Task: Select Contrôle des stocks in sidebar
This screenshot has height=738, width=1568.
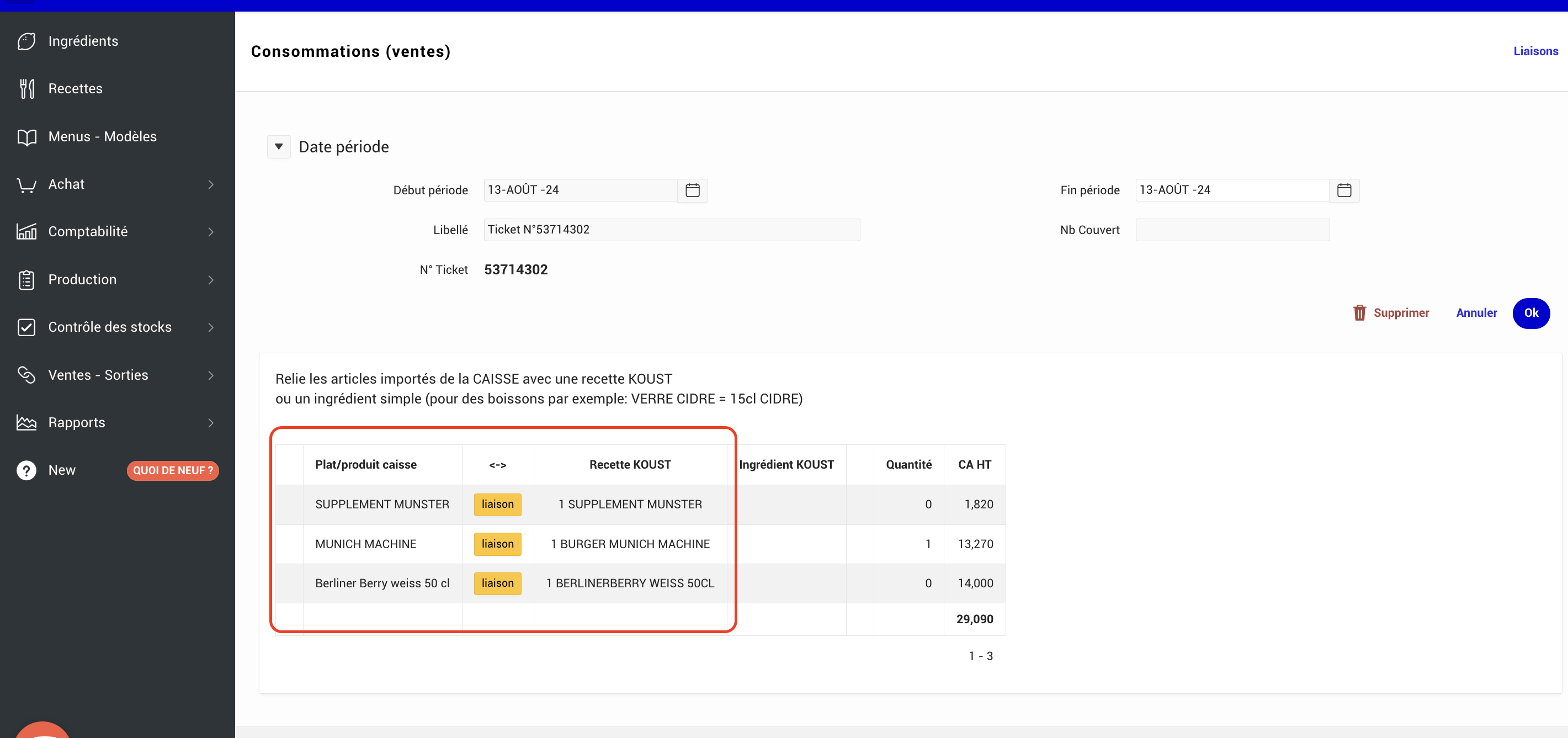Action: (x=118, y=327)
